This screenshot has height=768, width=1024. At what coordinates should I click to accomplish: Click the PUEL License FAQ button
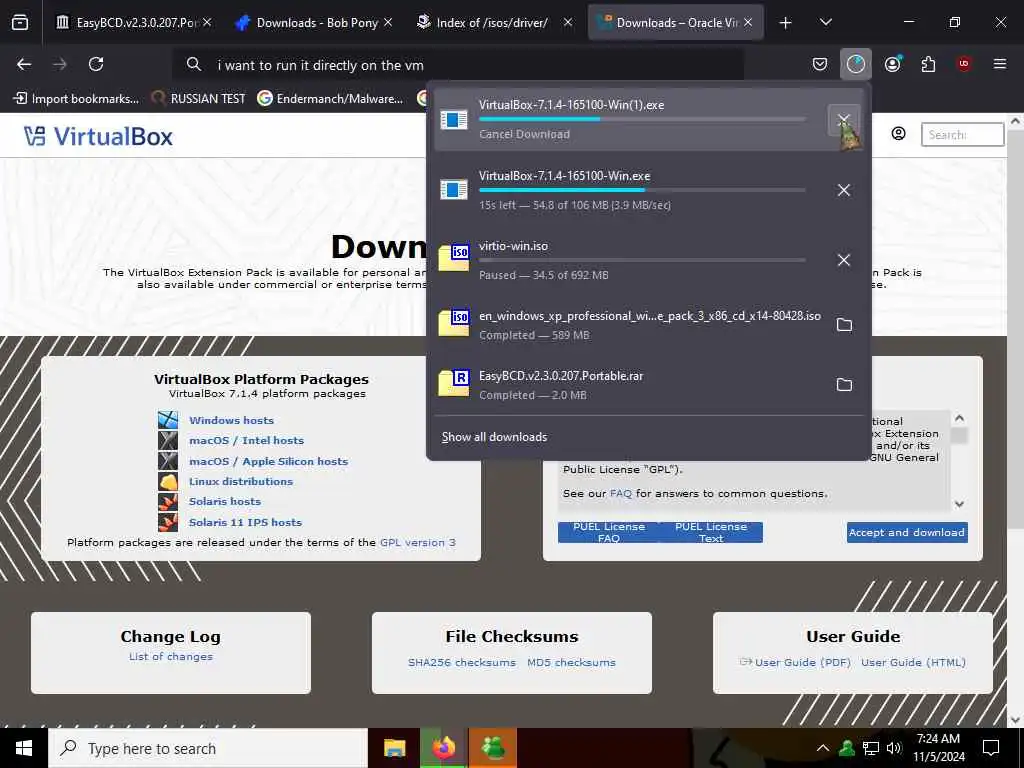609,532
